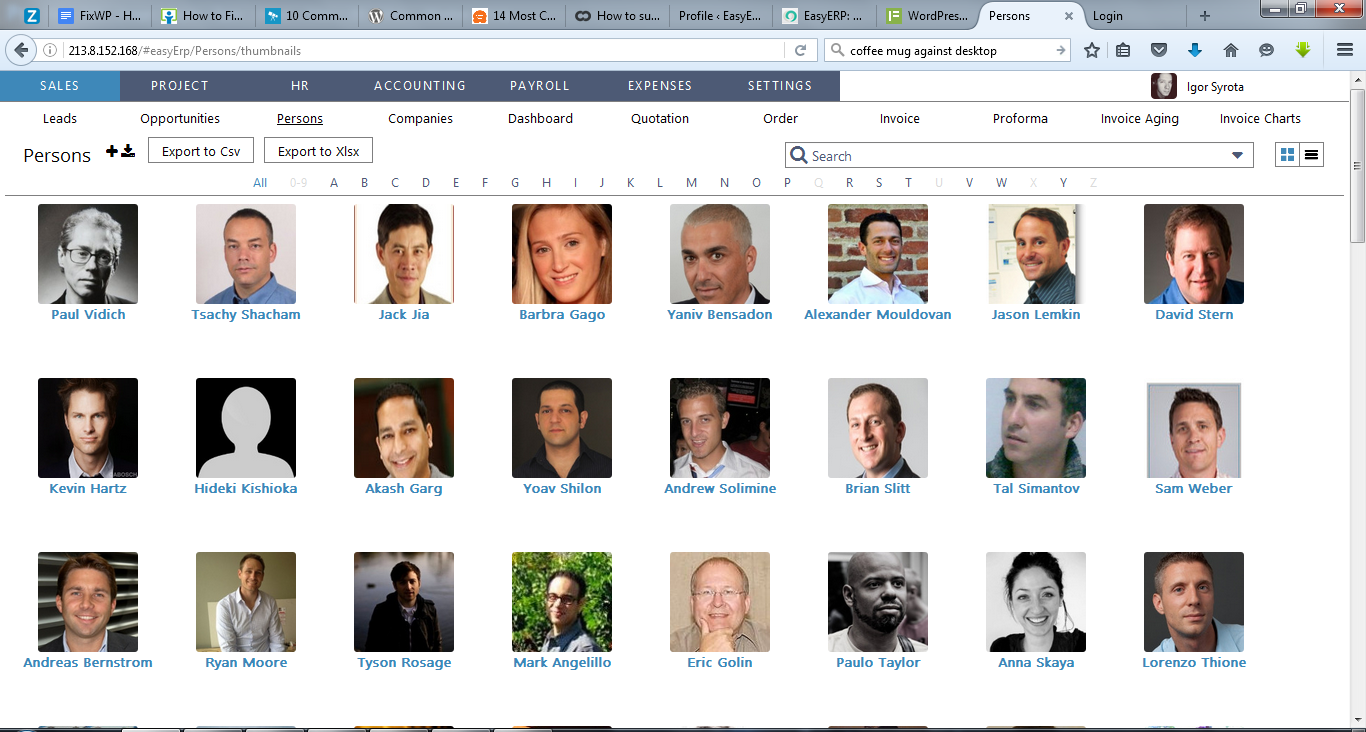Switch to thumbnails grid view

click(1288, 155)
